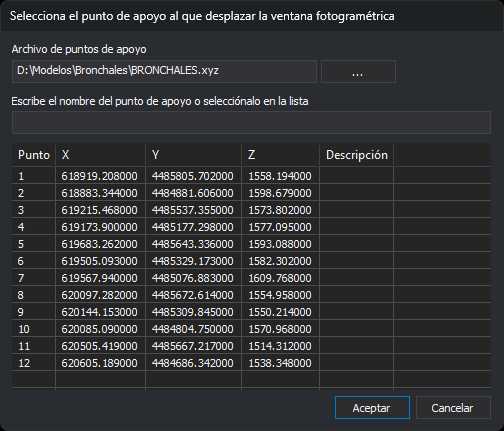Click Z value 1554.958000
This screenshot has height=431, width=504.
pos(280,295)
